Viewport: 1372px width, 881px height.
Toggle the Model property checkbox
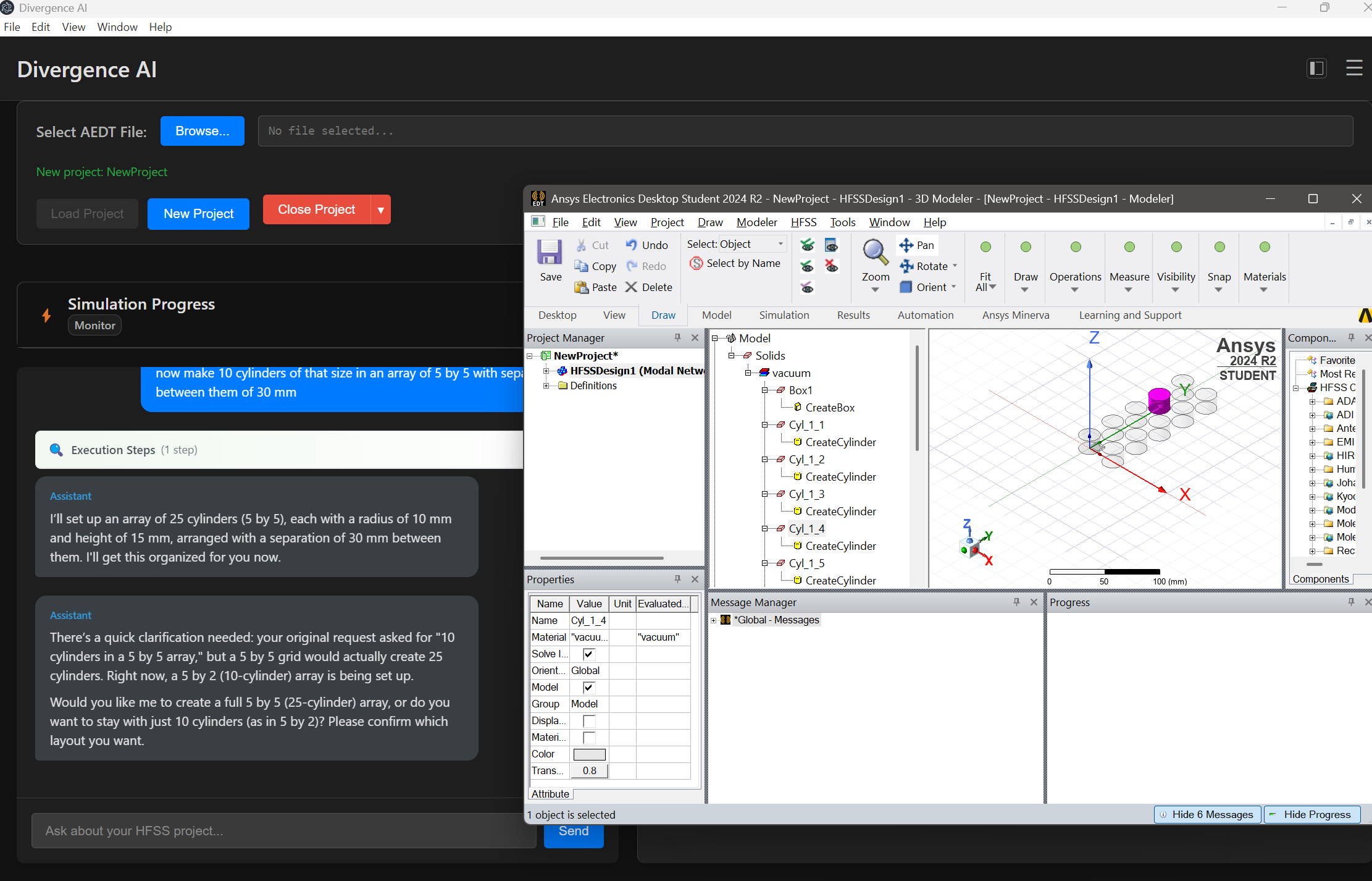[588, 687]
